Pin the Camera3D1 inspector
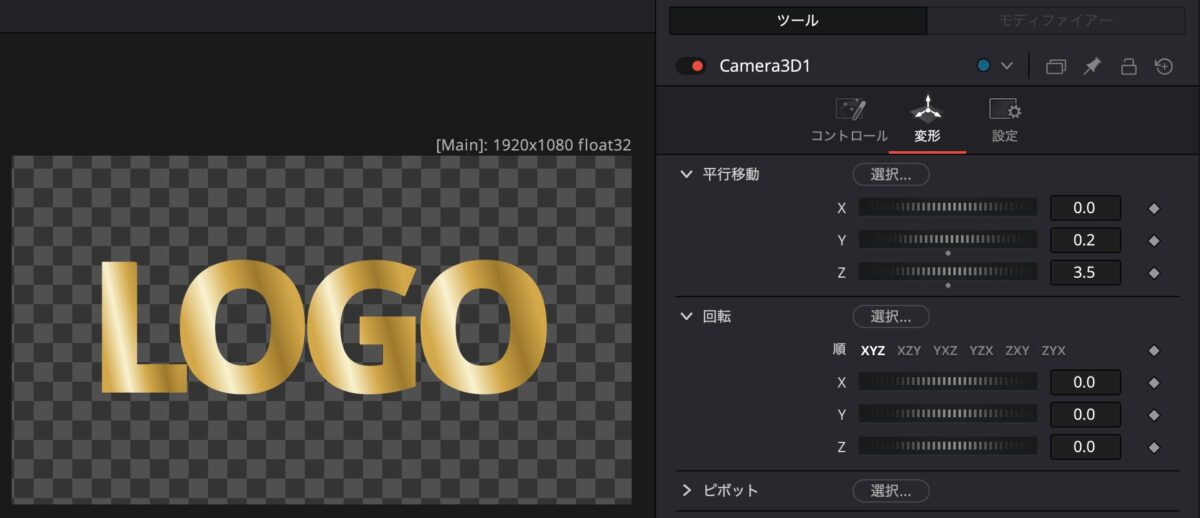This screenshot has width=1200, height=518. [x=1092, y=66]
